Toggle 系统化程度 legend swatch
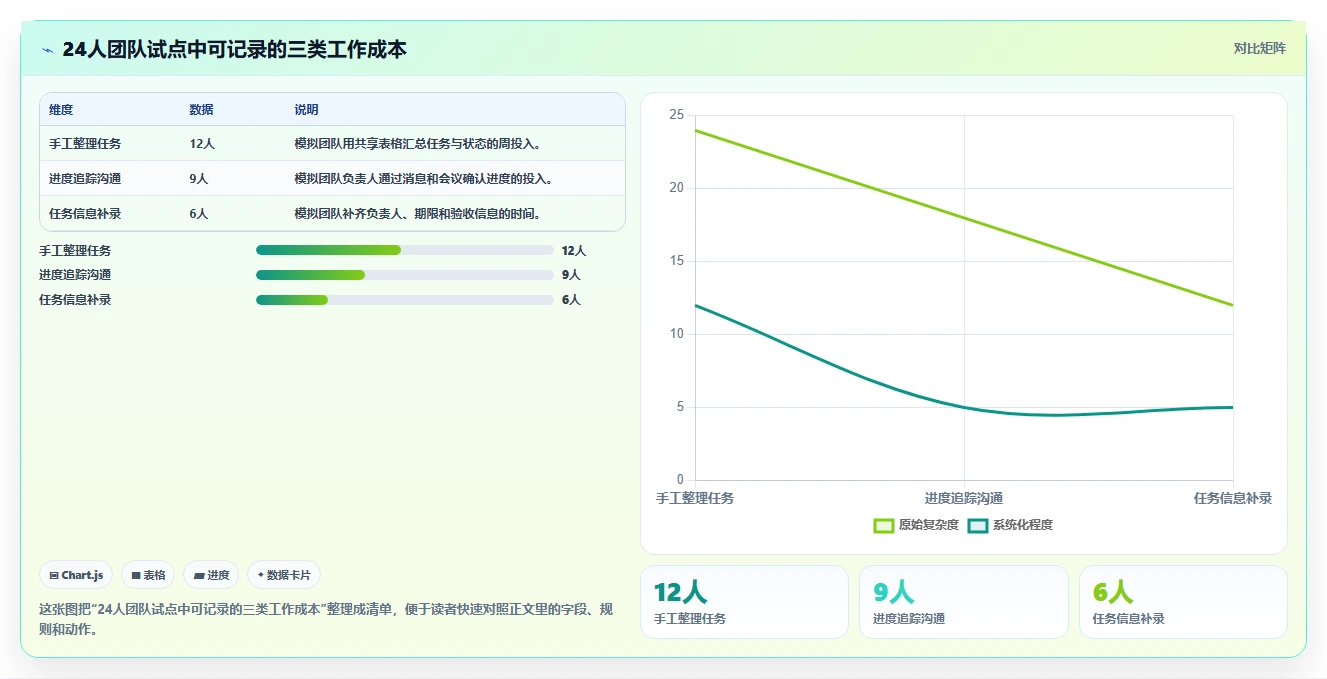The image size is (1327, 679). 978,525
